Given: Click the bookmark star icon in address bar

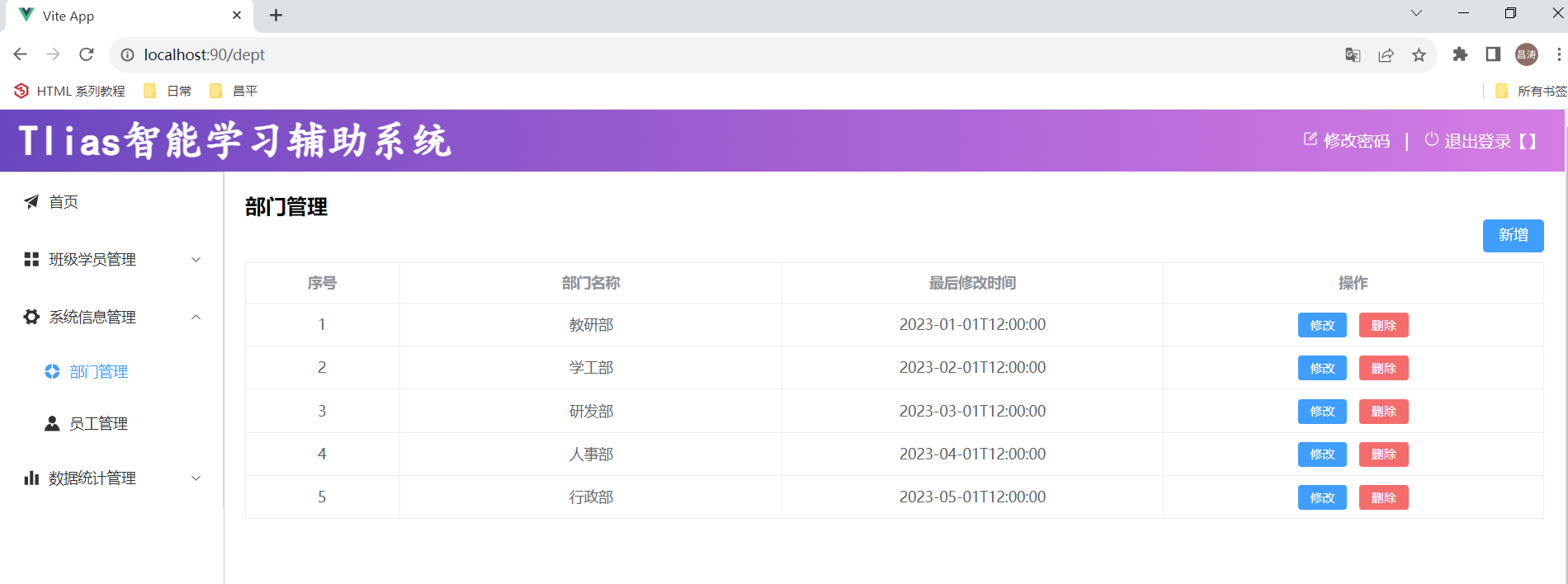Looking at the screenshot, I should coord(1419,55).
